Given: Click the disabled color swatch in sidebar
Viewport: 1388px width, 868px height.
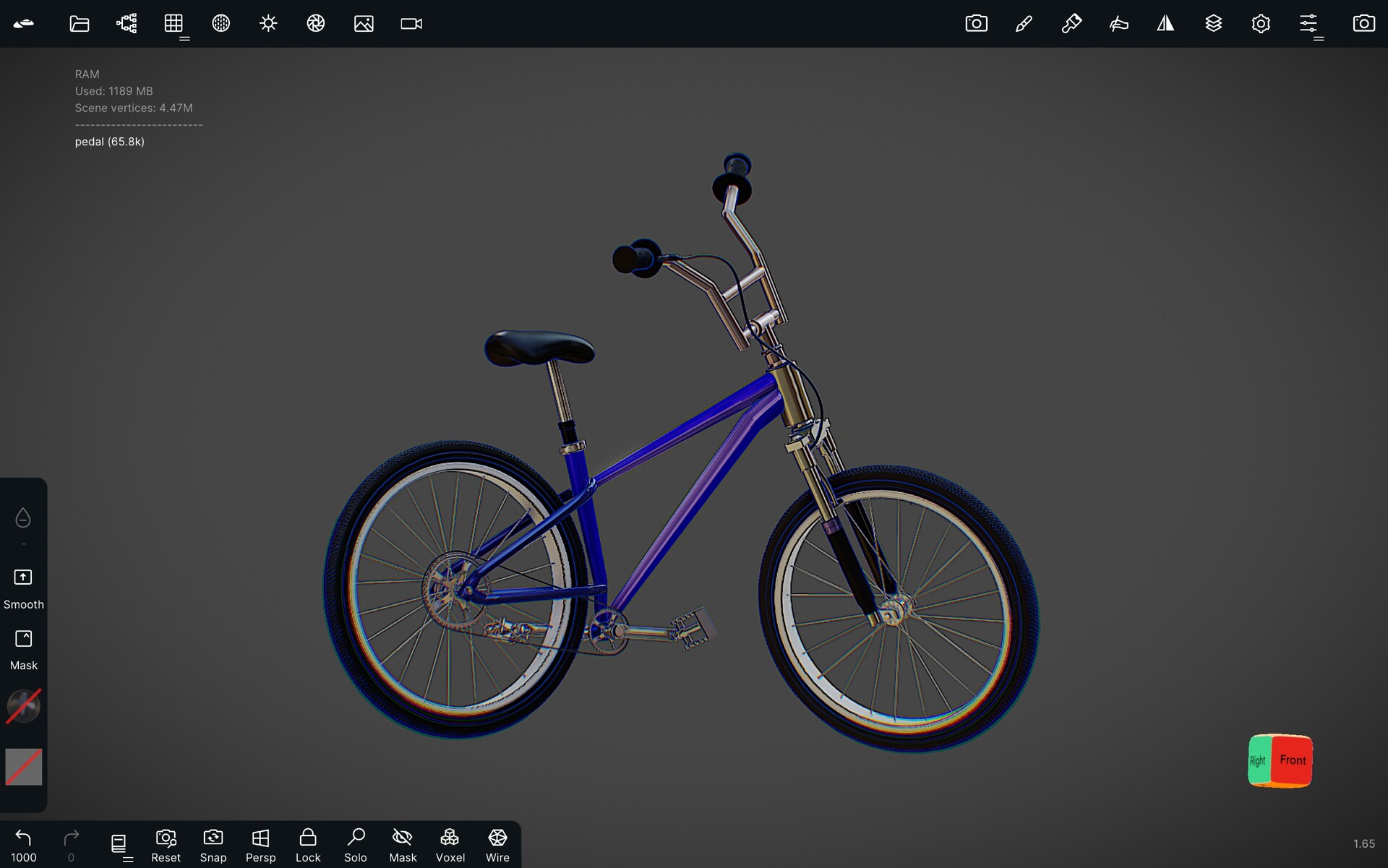Looking at the screenshot, I should pyautogui.click(x=23, y=768).
